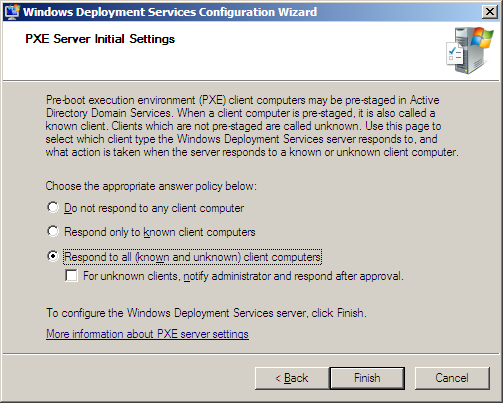Image resolution: width=503 pixels, height=403 pixels.
Task: Click the 'For unknown clients, notify administrator' label text
Action: click(243, 276)
